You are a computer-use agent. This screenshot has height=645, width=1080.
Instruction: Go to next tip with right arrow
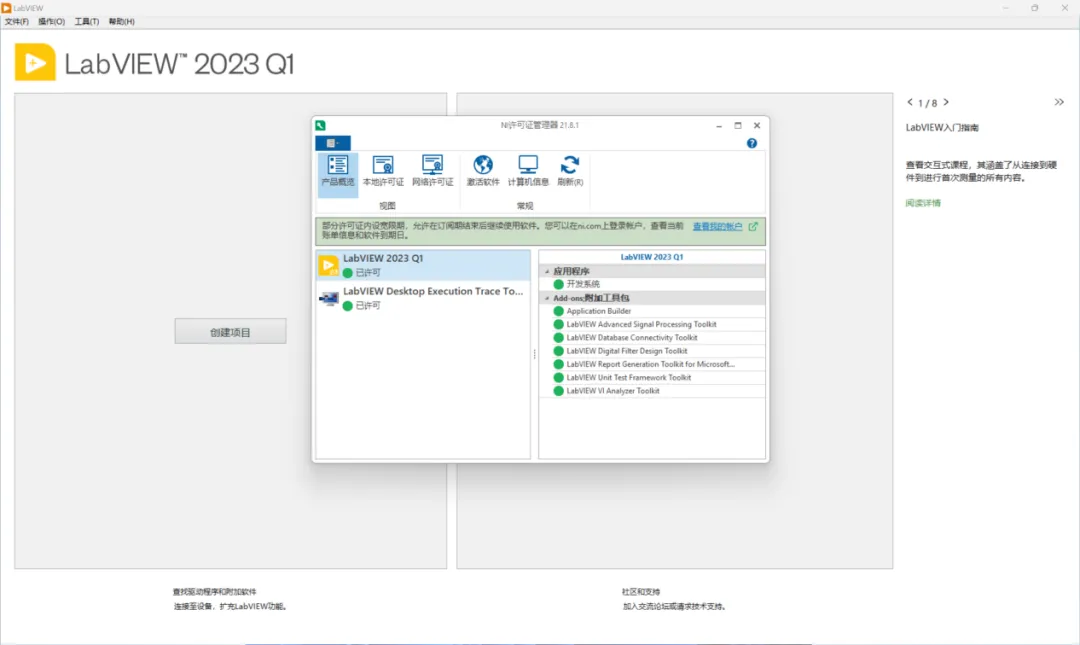[x=946, y=102]
